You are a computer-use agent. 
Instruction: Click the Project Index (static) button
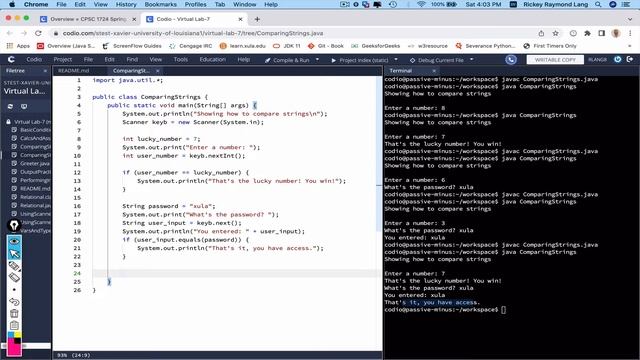tap(360, 60)
